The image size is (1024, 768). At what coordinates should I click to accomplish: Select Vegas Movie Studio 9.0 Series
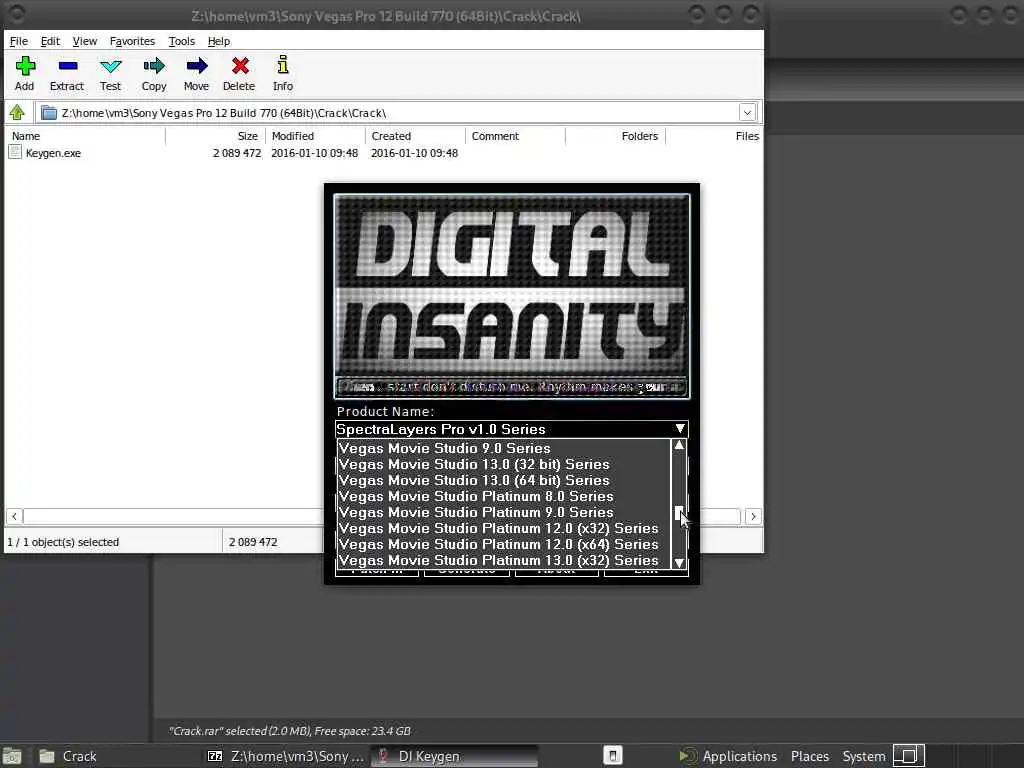(x=504, y=448)
